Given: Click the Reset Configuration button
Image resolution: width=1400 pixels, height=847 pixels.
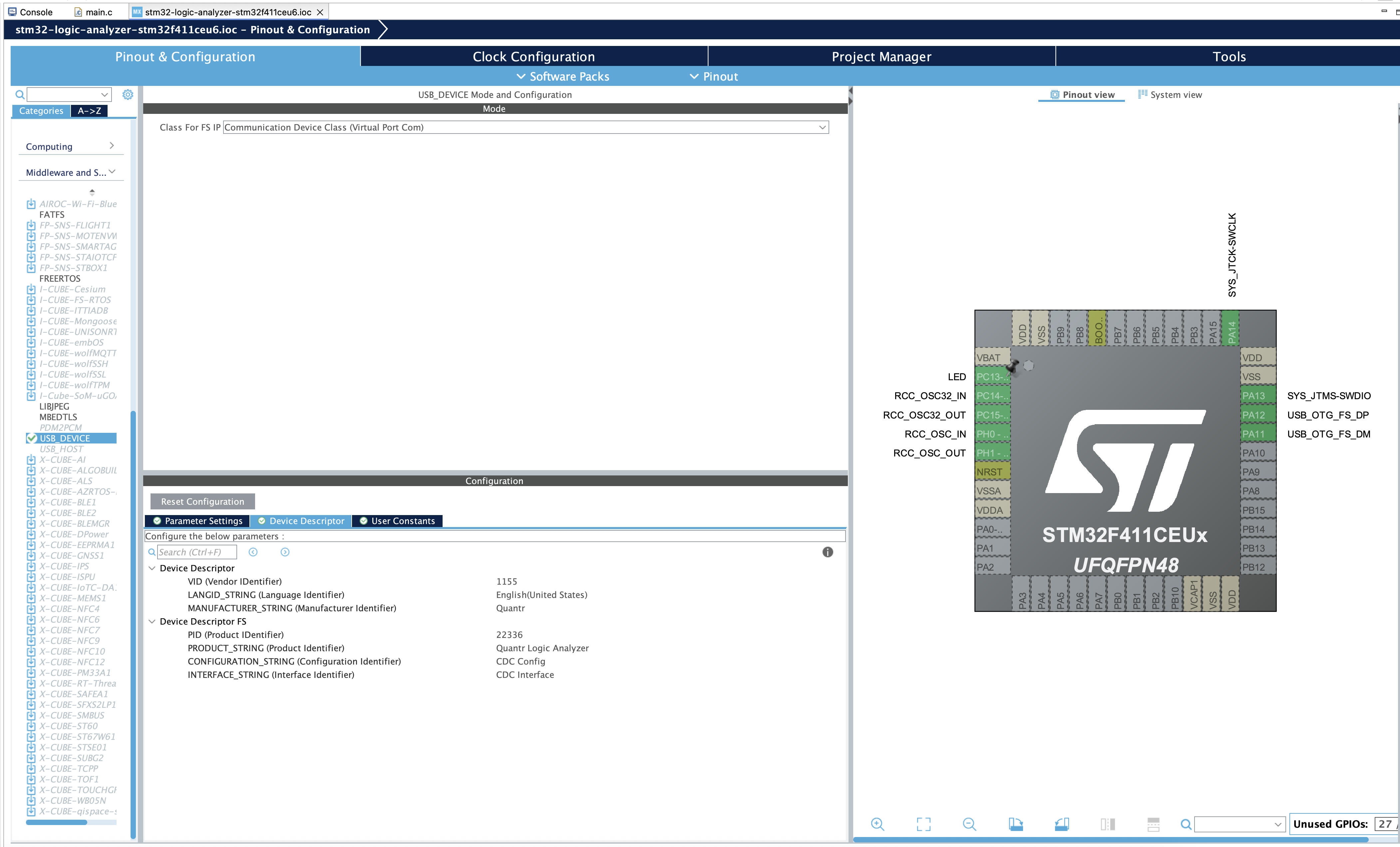Looking at the screenshot, I should click(x=202, y=502).
